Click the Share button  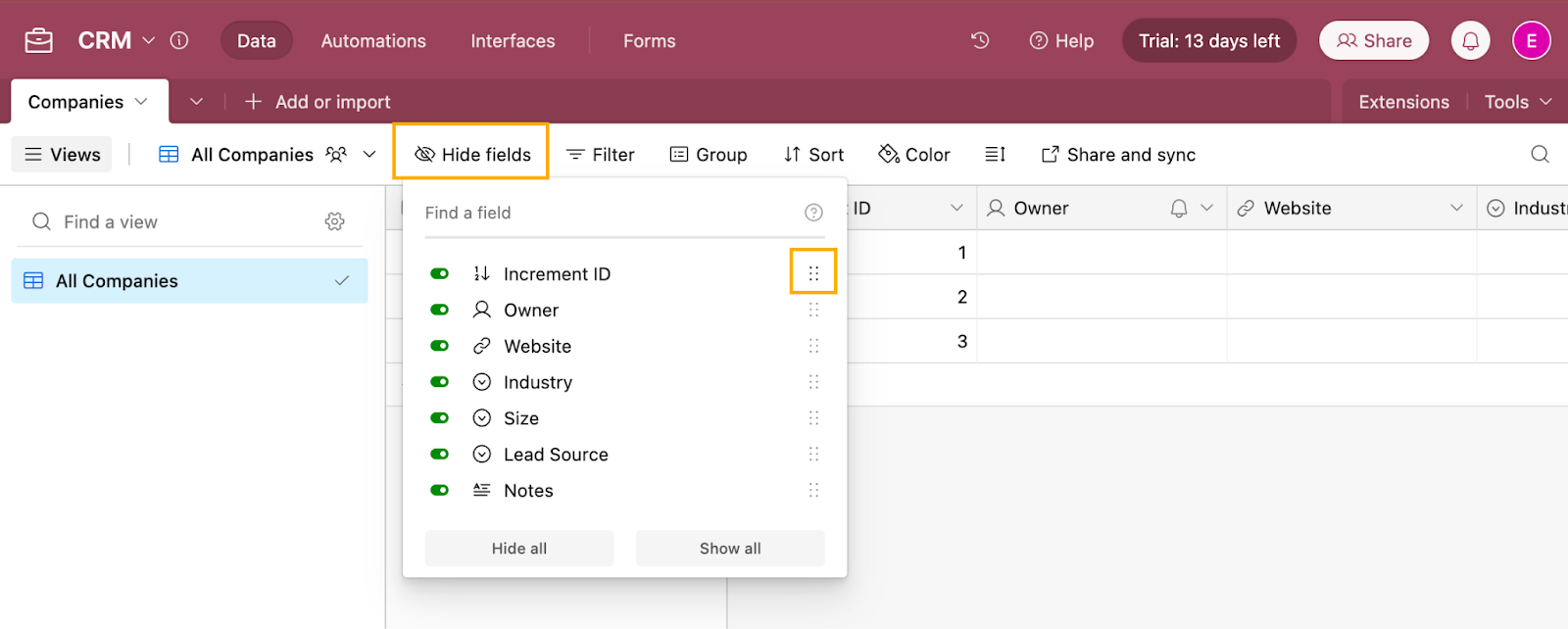coord(1374,40)
